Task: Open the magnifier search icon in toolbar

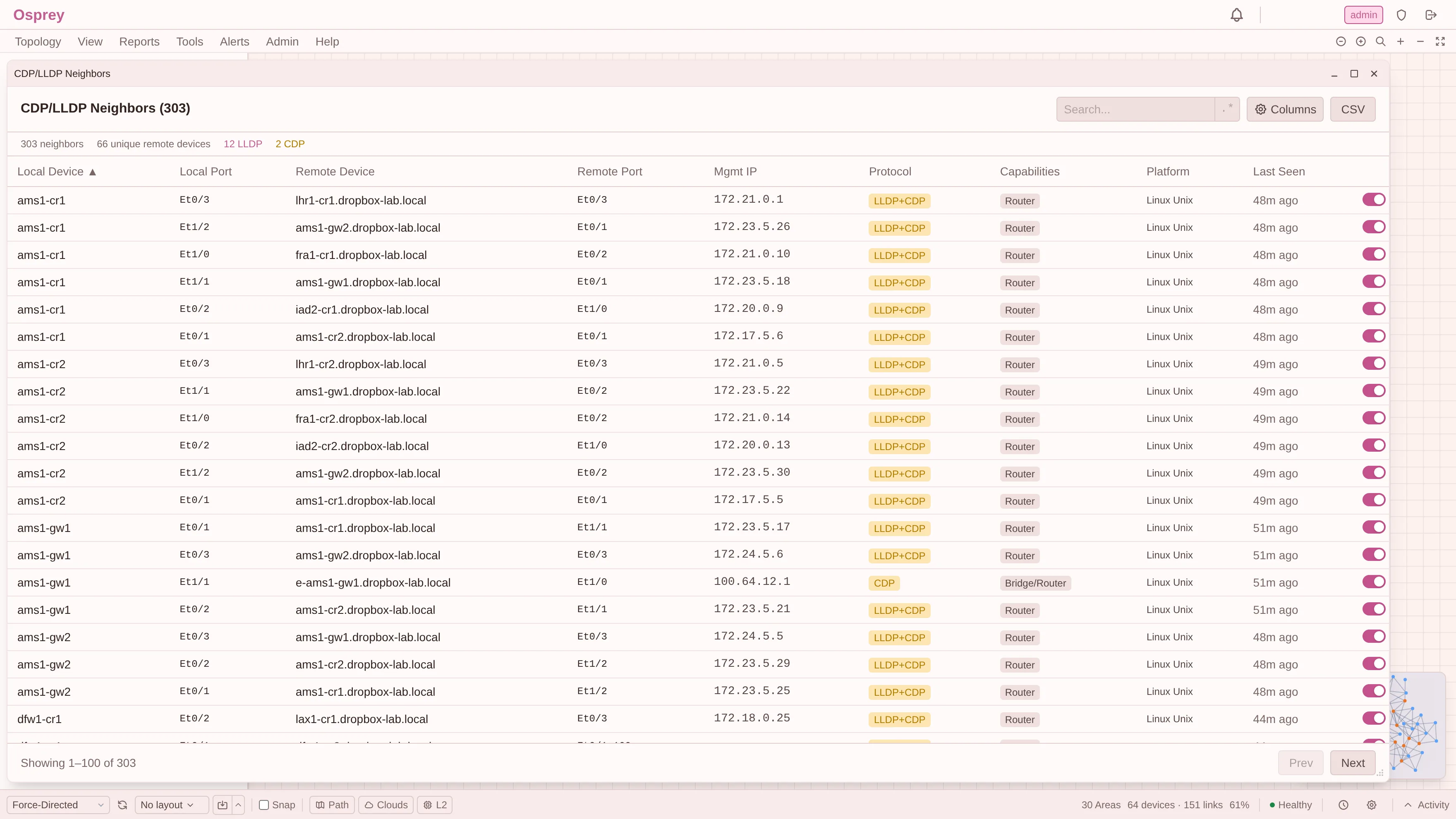Action: (1381, 41)
